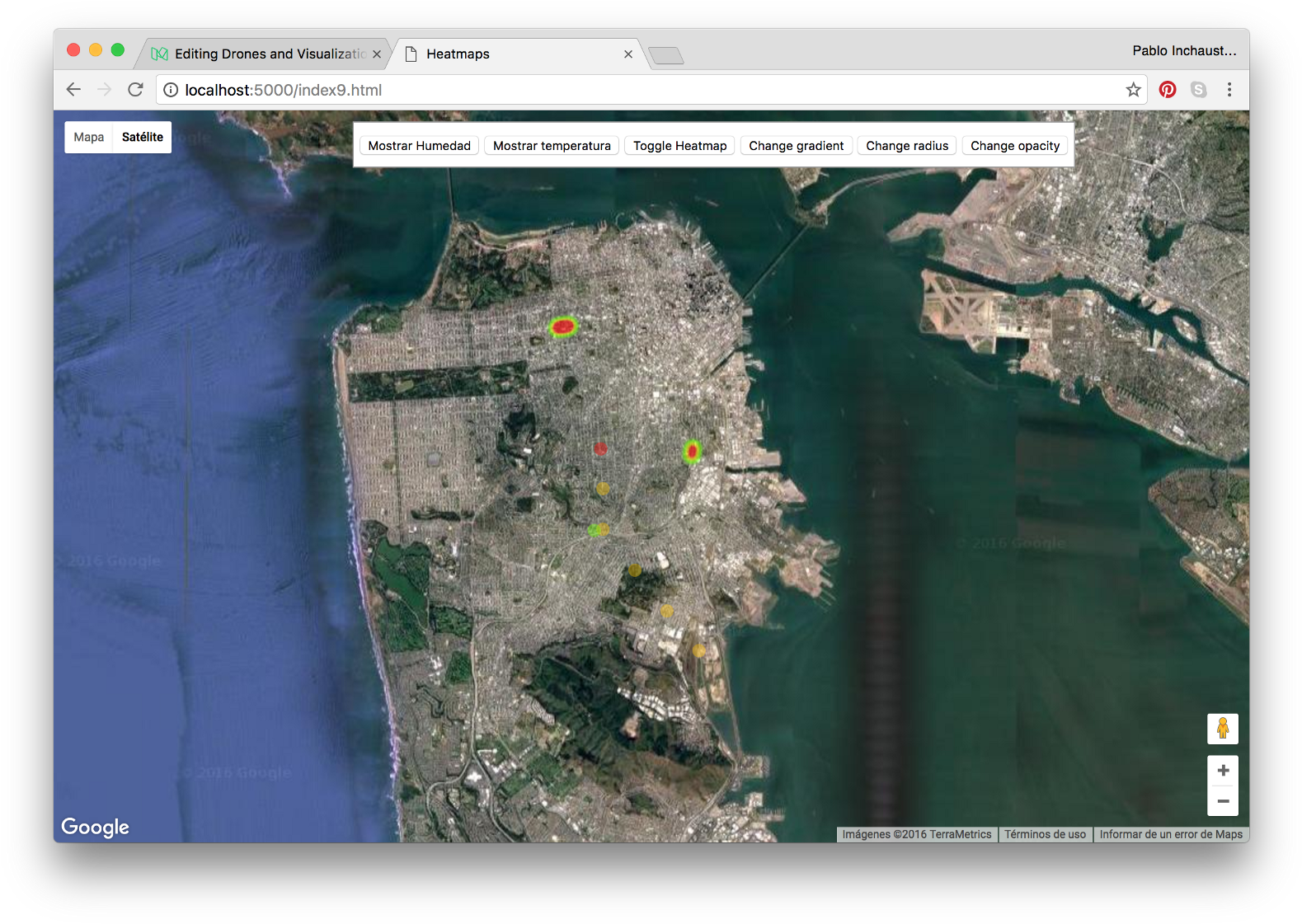Image resolution: width=1302 pixels, height=924 pixels.
Task: Switch map to Mapa view
Action: (89, 138)
